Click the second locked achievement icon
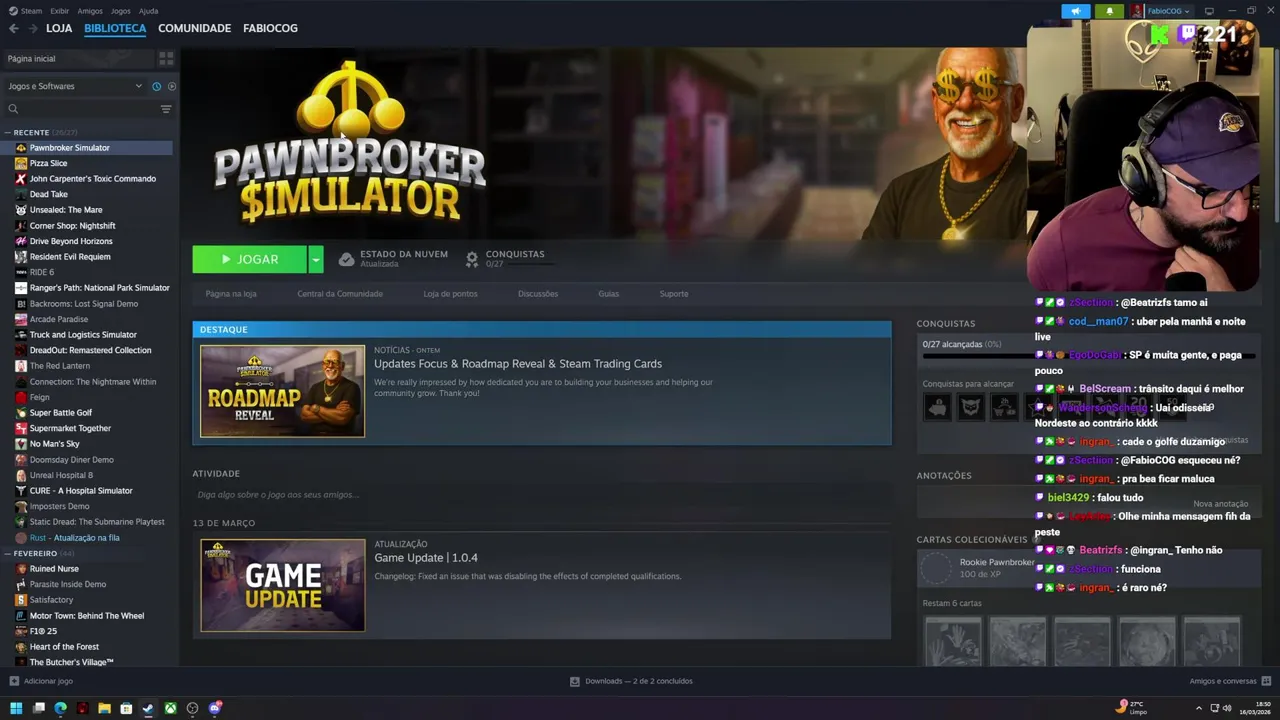The image size is (1280, 720). pos(971,407)
